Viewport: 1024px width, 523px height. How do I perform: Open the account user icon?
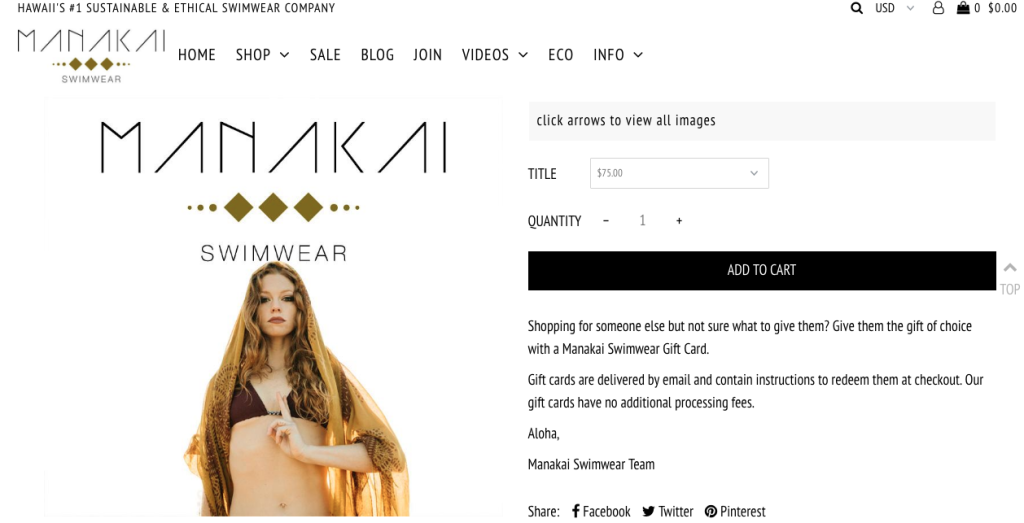point(938,8)
